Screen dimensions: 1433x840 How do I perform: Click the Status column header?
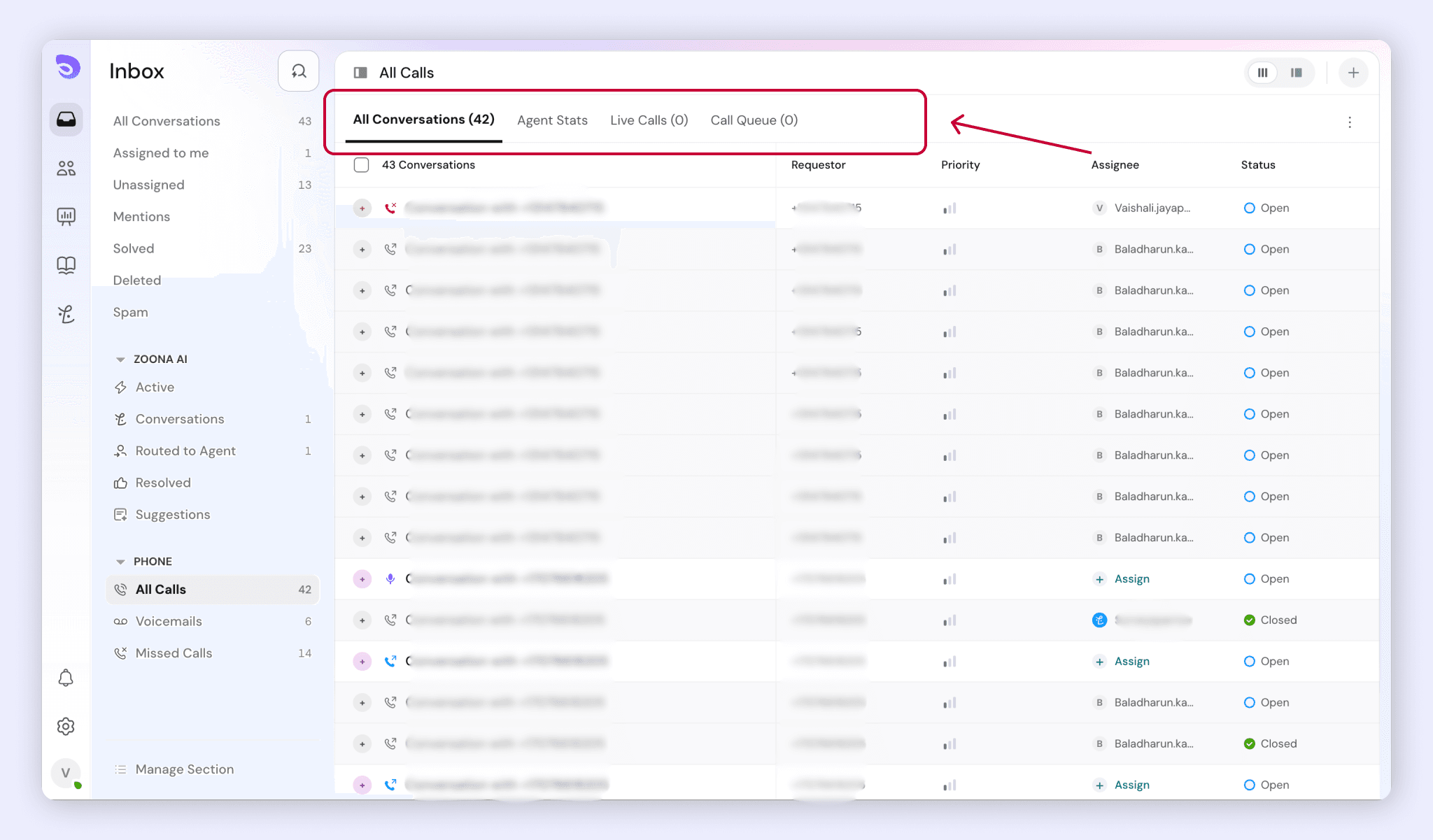[1258, 165]
